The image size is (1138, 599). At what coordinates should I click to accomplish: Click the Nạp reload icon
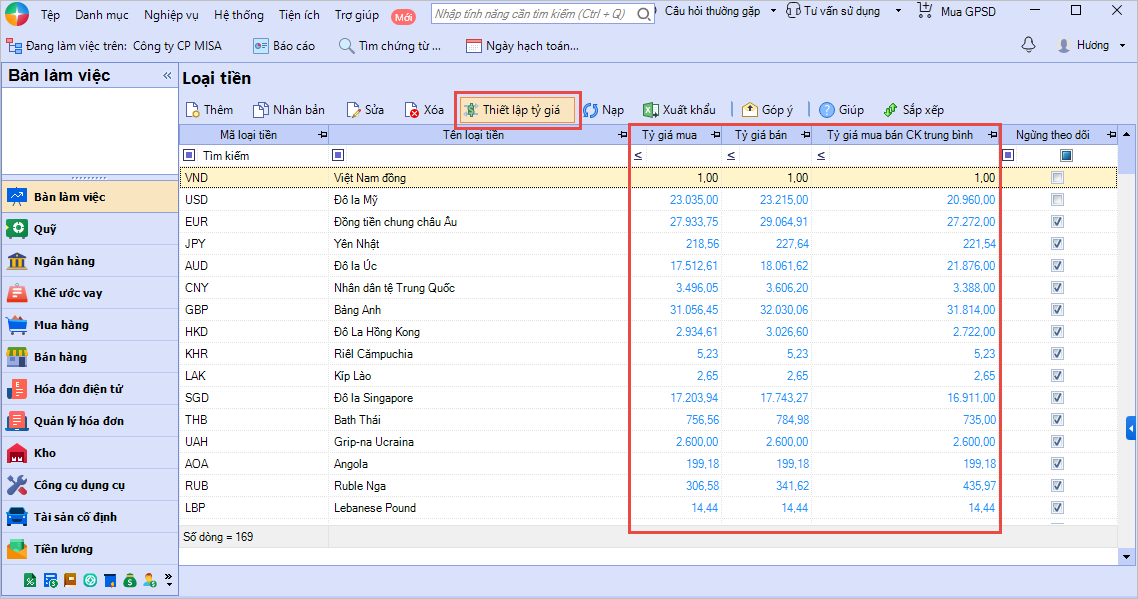tap(591, 110)
